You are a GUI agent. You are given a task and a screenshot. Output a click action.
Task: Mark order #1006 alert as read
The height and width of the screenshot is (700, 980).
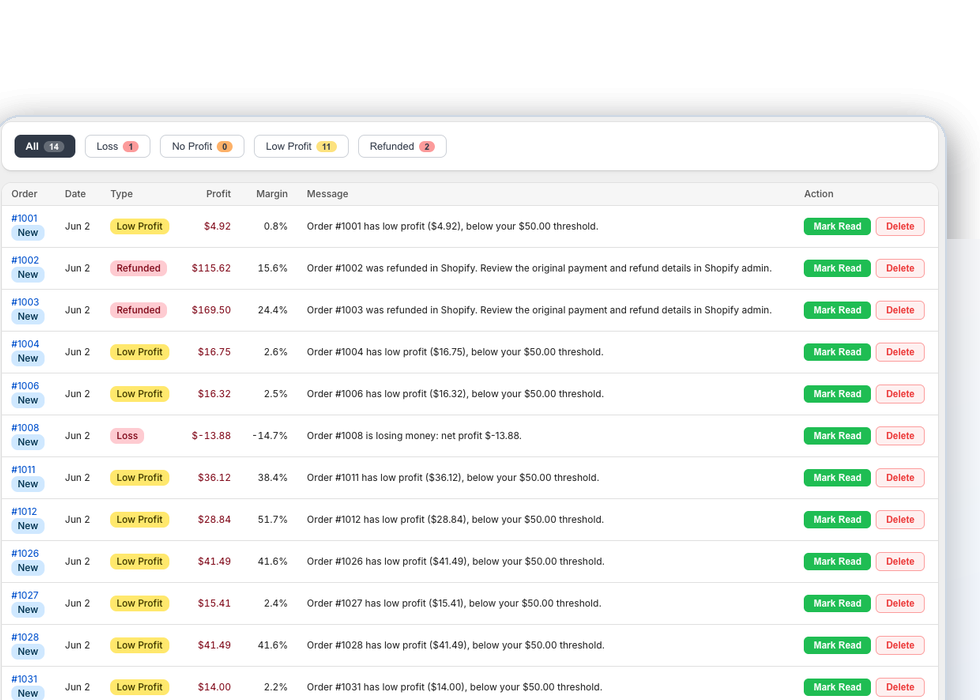pyautogui.click(x=837, y=394)
